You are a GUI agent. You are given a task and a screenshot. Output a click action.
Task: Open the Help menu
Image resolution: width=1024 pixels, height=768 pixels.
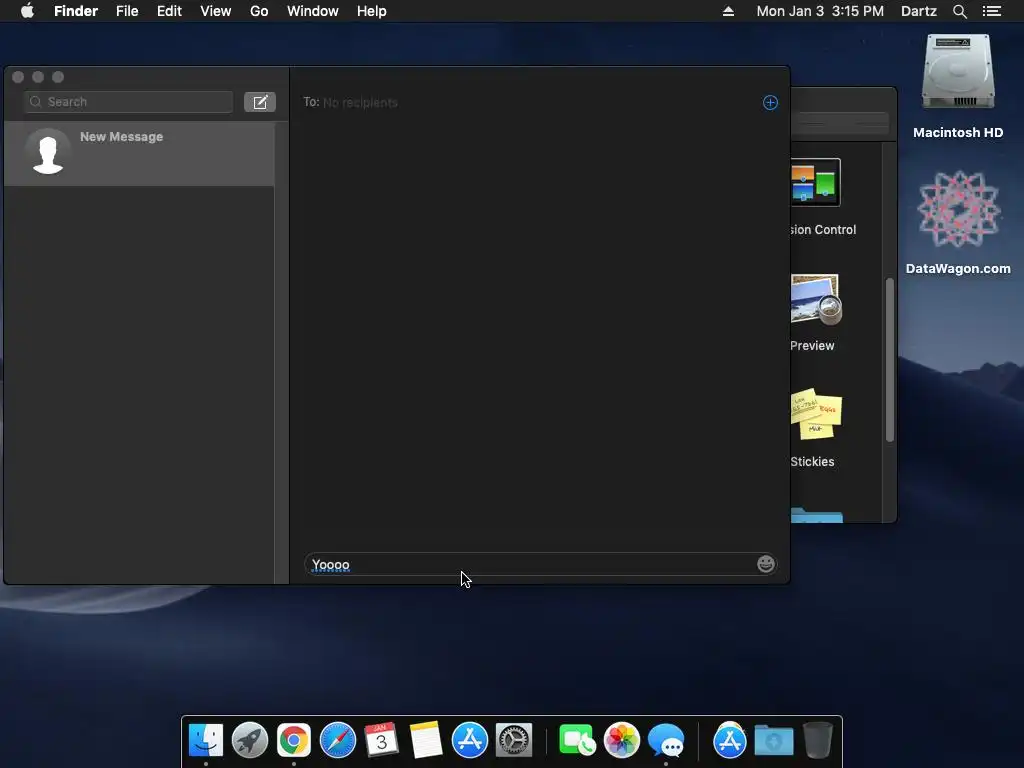coord(372,11)
